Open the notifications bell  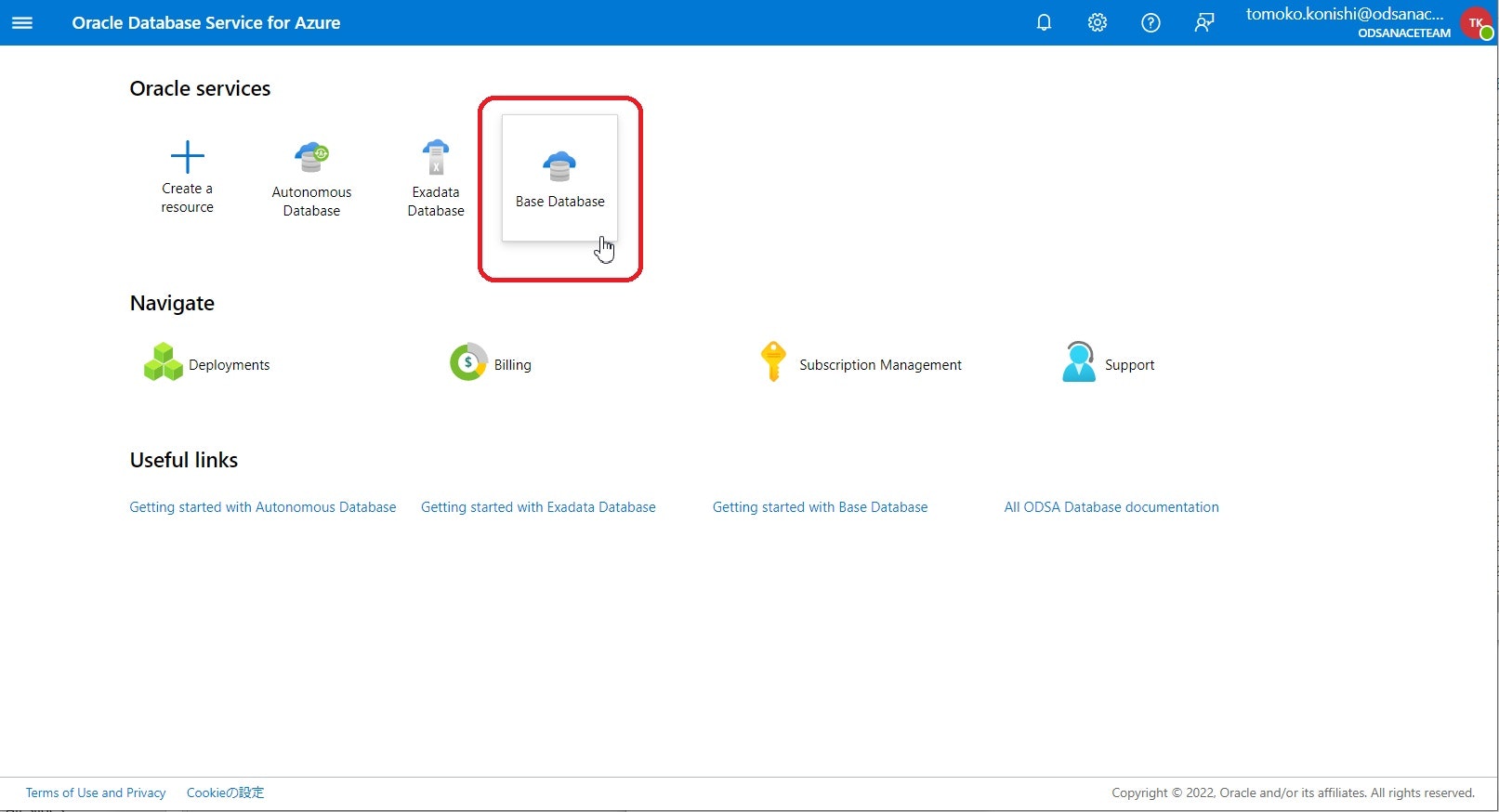pos(1044,22)
